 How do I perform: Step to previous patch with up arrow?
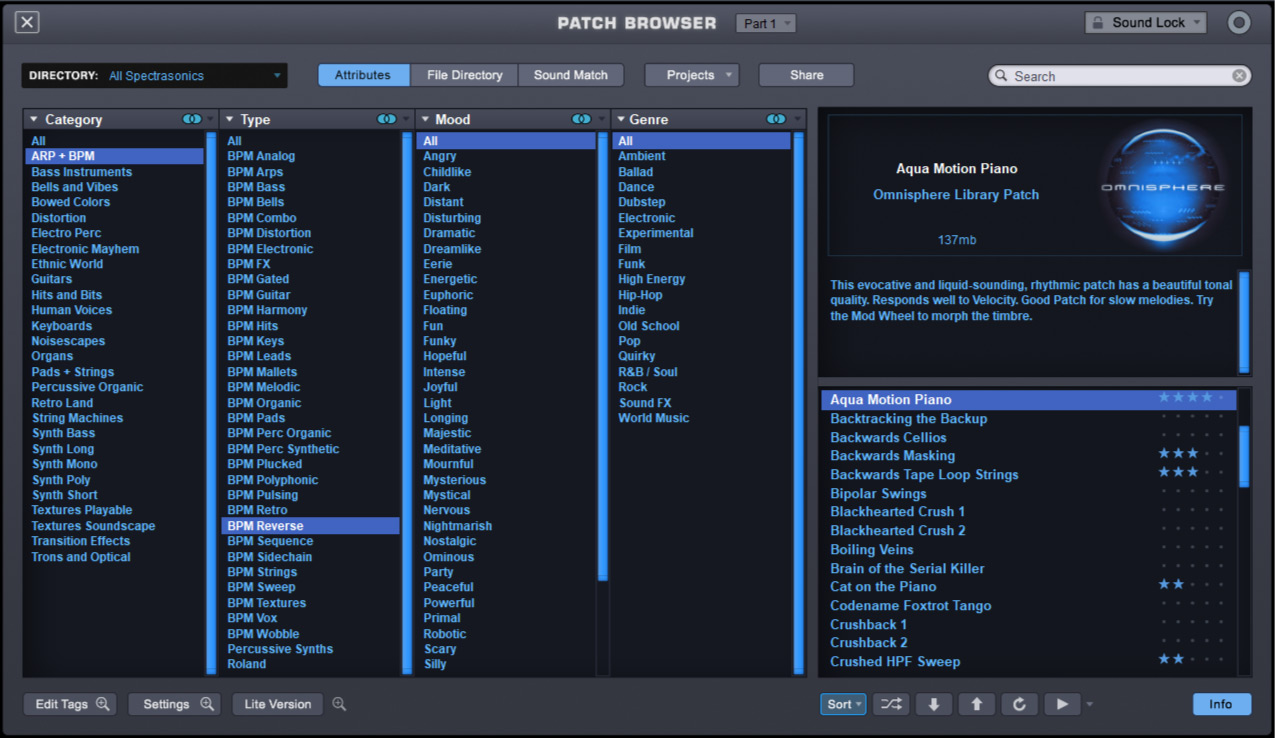click(977, 704)
